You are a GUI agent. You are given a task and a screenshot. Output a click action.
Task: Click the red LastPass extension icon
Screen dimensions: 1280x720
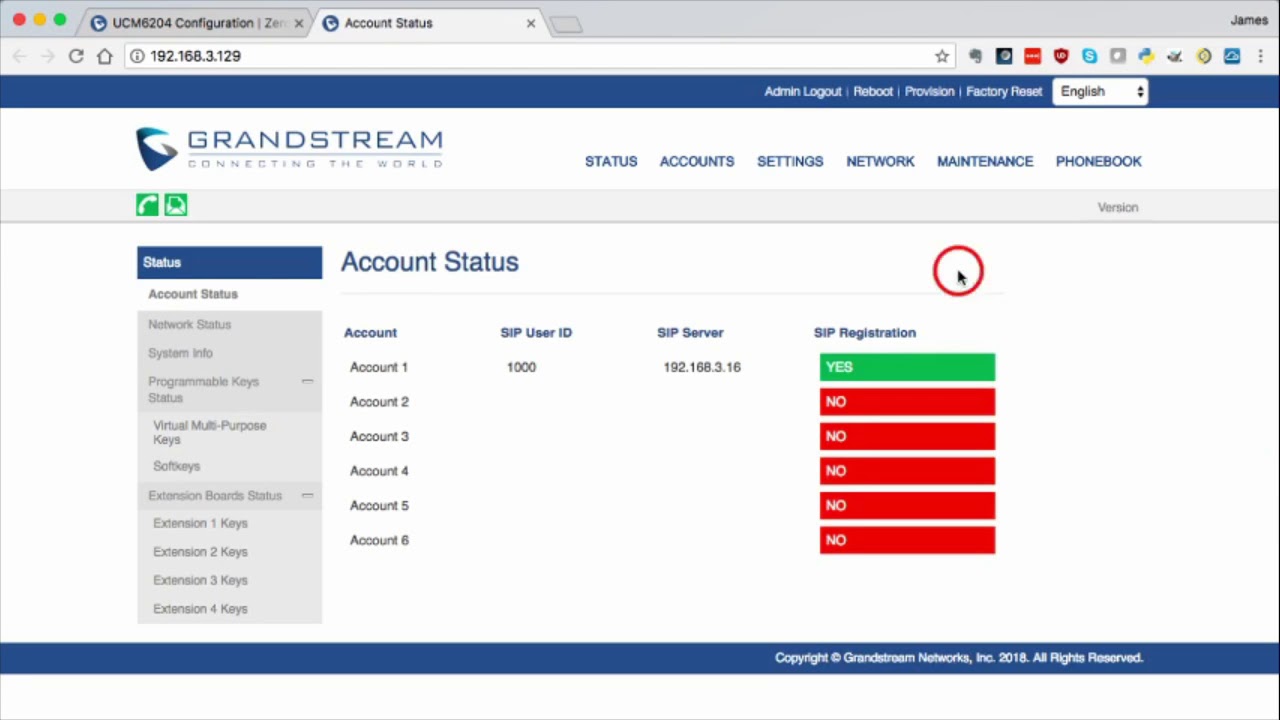pos(1032,56)
